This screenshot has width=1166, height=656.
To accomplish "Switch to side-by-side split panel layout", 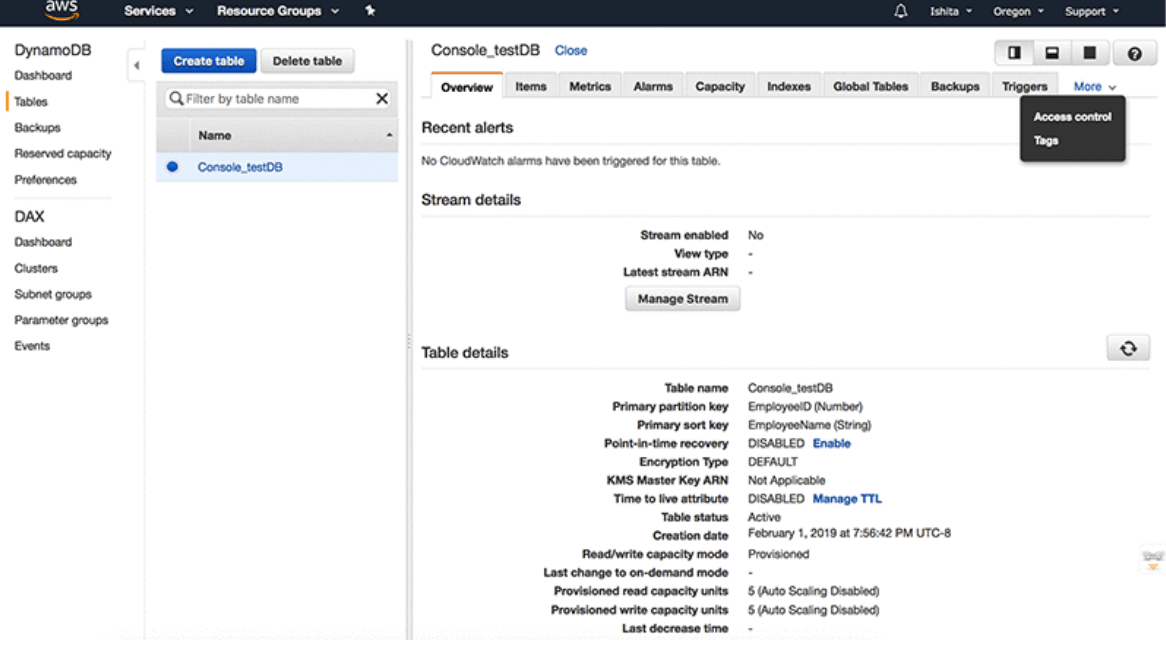I will point(1014,53).
